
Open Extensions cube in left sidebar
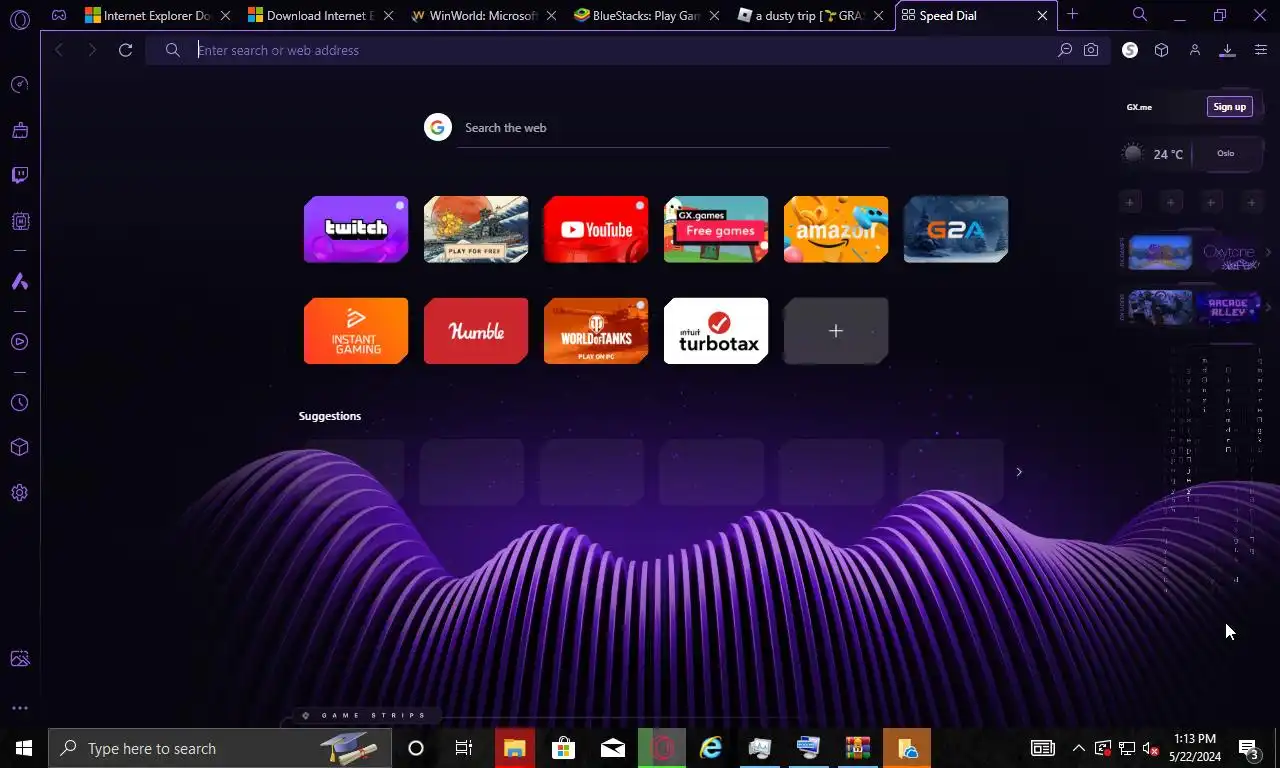tap(19, 448)
